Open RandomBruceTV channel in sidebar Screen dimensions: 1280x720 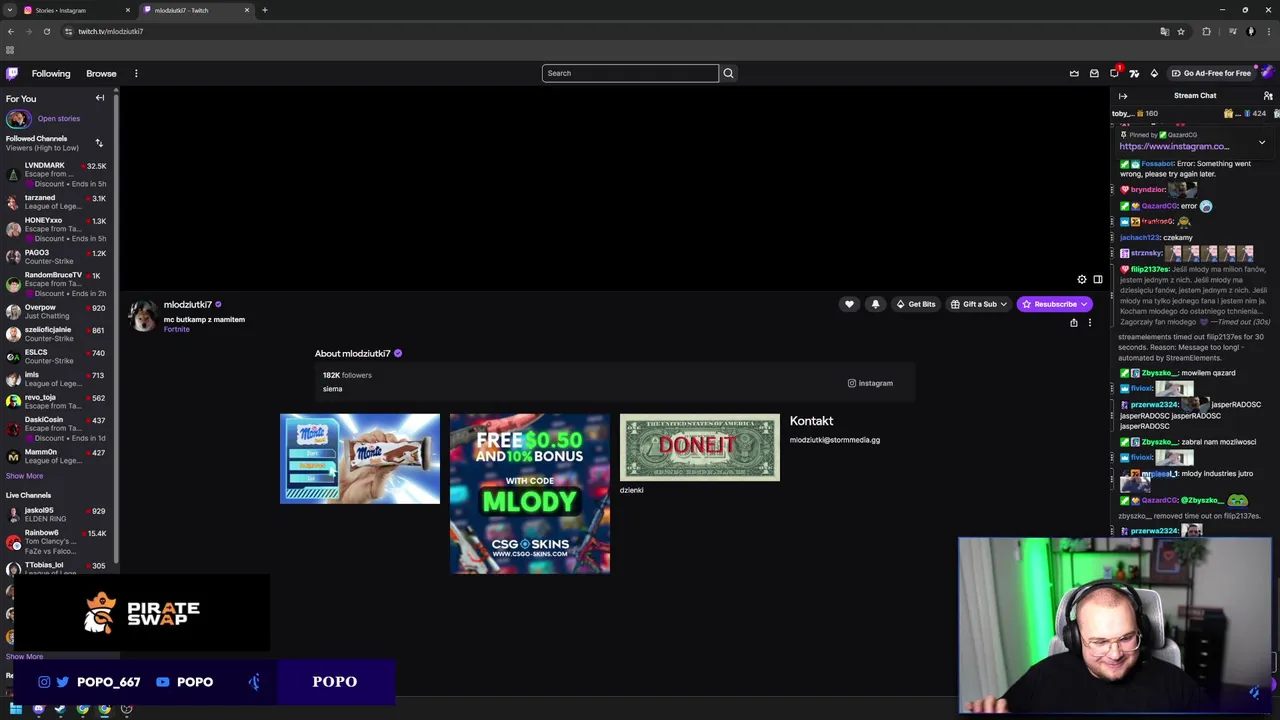(x=59, y=284)
